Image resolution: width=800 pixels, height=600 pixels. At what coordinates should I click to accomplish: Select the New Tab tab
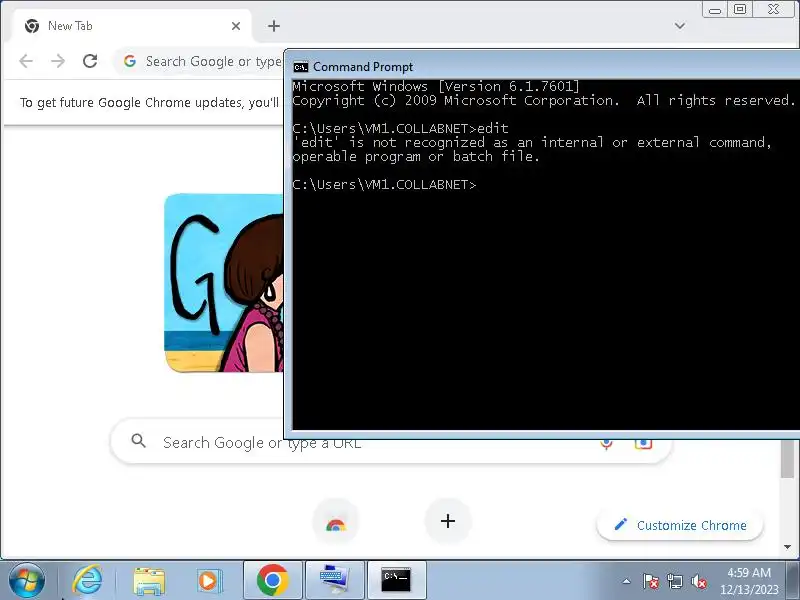(x=133, y=26)
